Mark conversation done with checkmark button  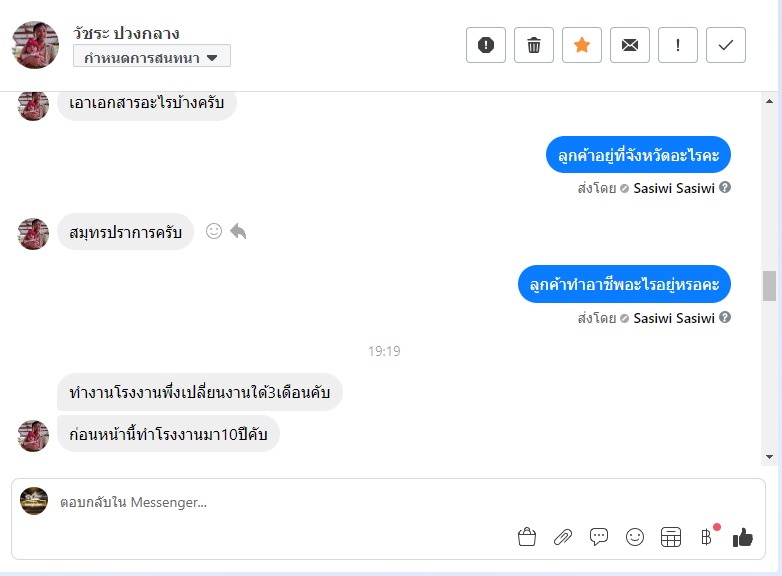tap(726, 45)
